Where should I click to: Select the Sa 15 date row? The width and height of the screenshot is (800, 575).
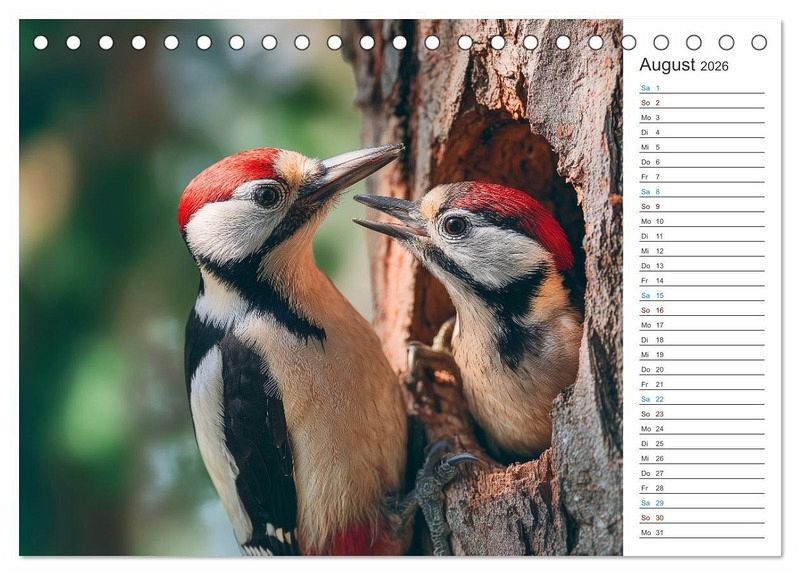click(701, 295)
